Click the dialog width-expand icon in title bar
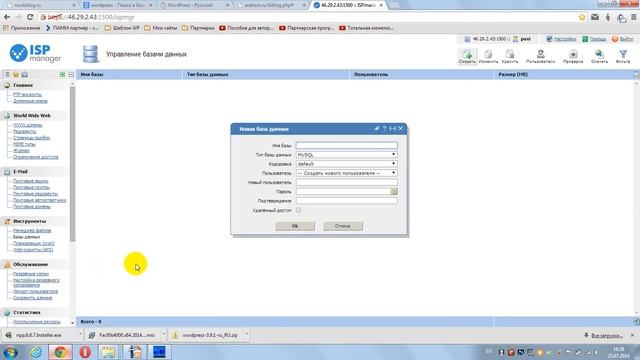Screen dimensions: 640x360 (392, 129)
